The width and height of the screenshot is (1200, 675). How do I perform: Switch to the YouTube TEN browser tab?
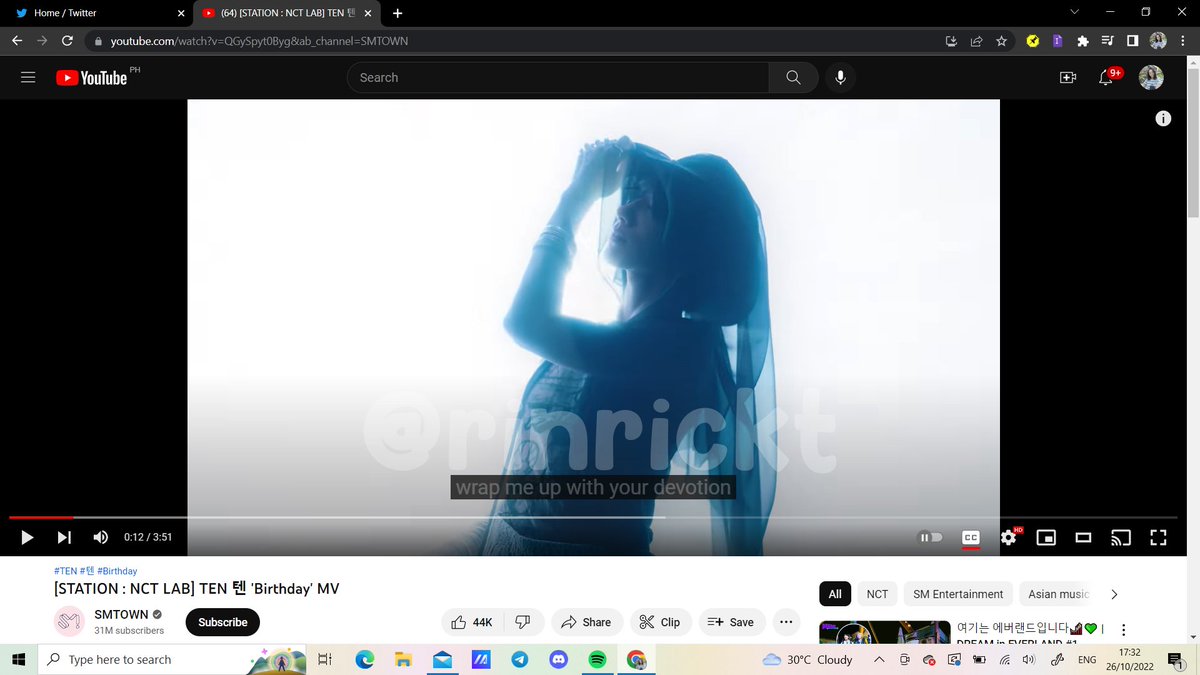click(288, 13)
